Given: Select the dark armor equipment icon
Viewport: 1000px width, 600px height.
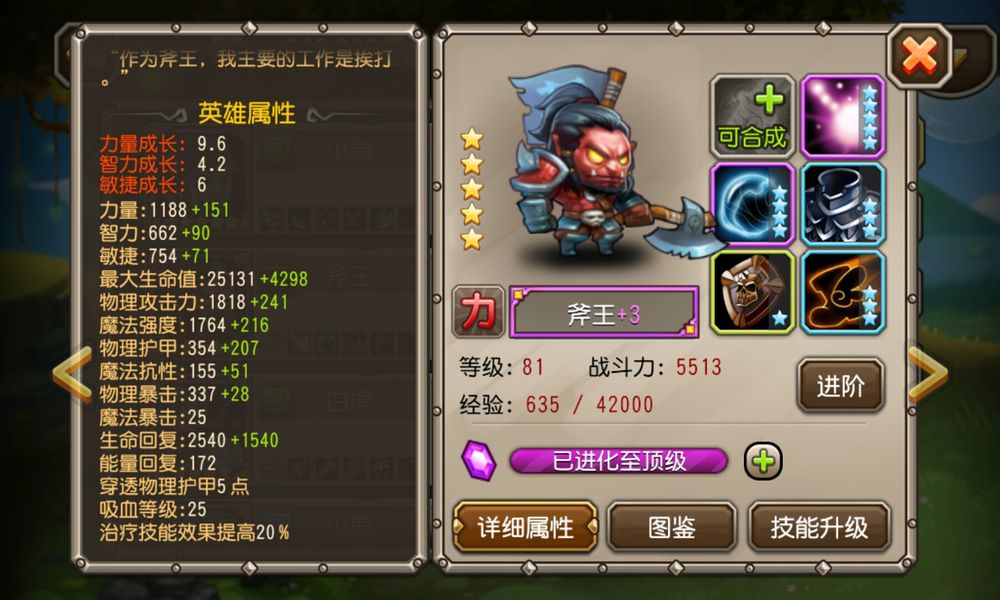Looking at the screenshot, I should (843, 205).
